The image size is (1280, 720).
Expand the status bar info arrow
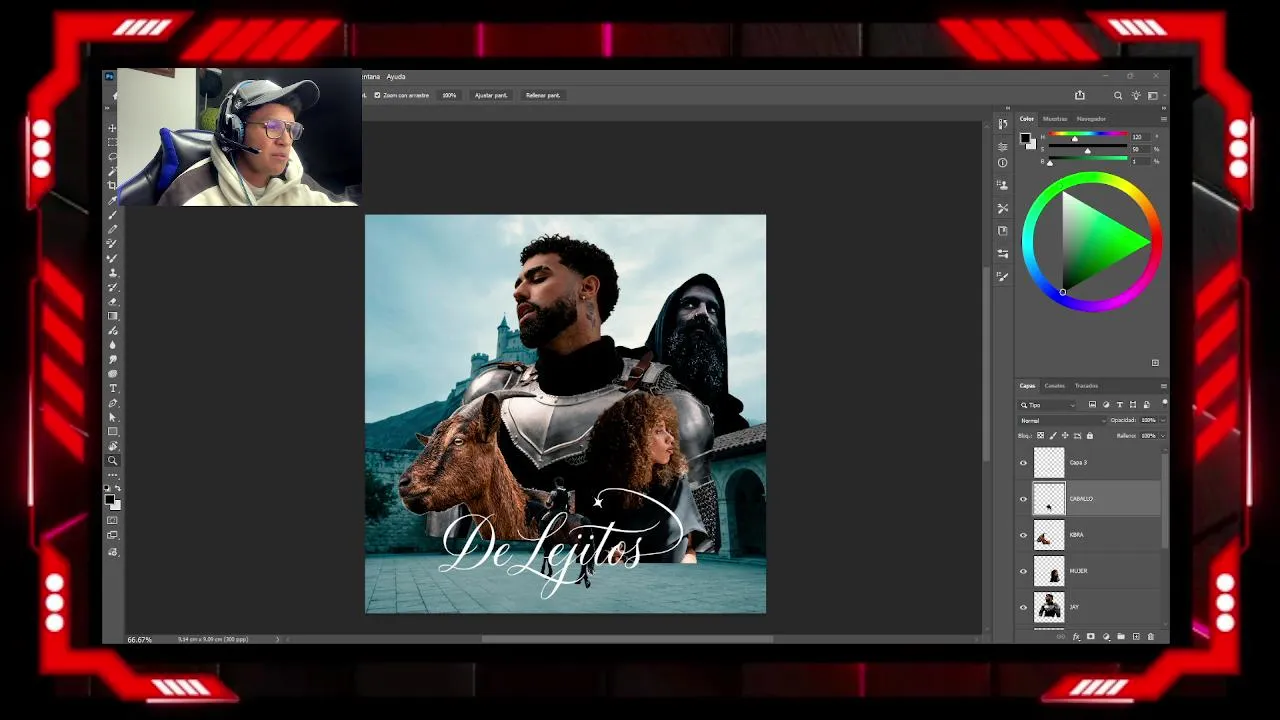[x=278, y=639]
